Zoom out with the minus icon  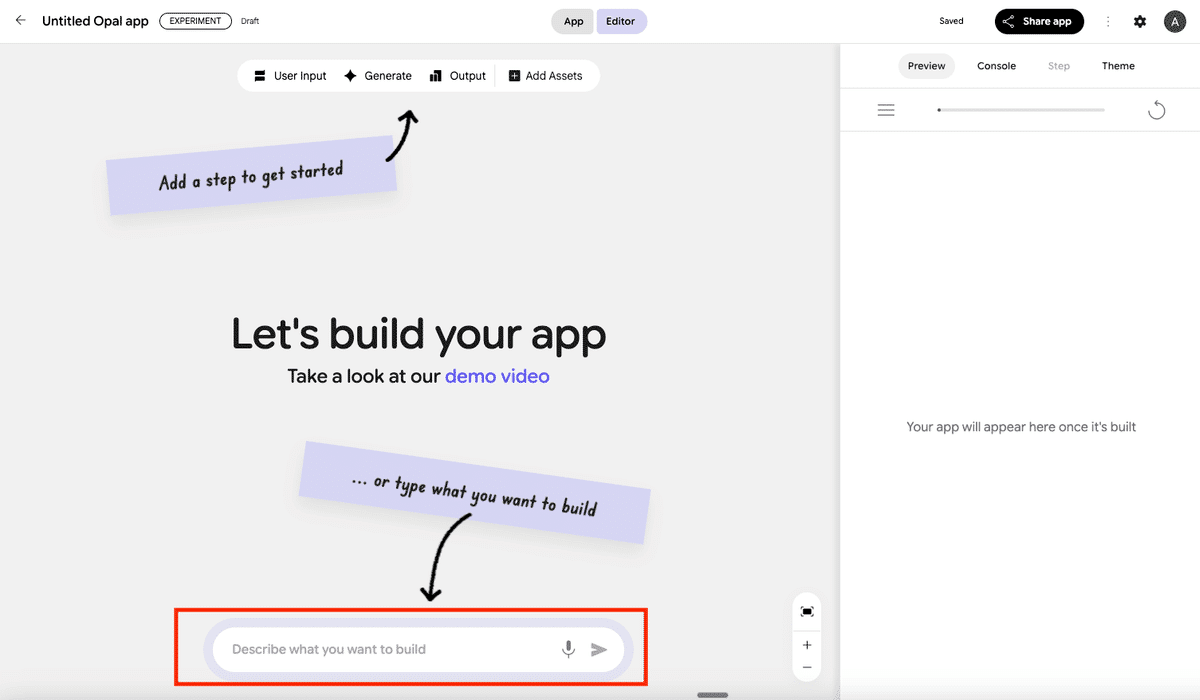click(807, 668)
